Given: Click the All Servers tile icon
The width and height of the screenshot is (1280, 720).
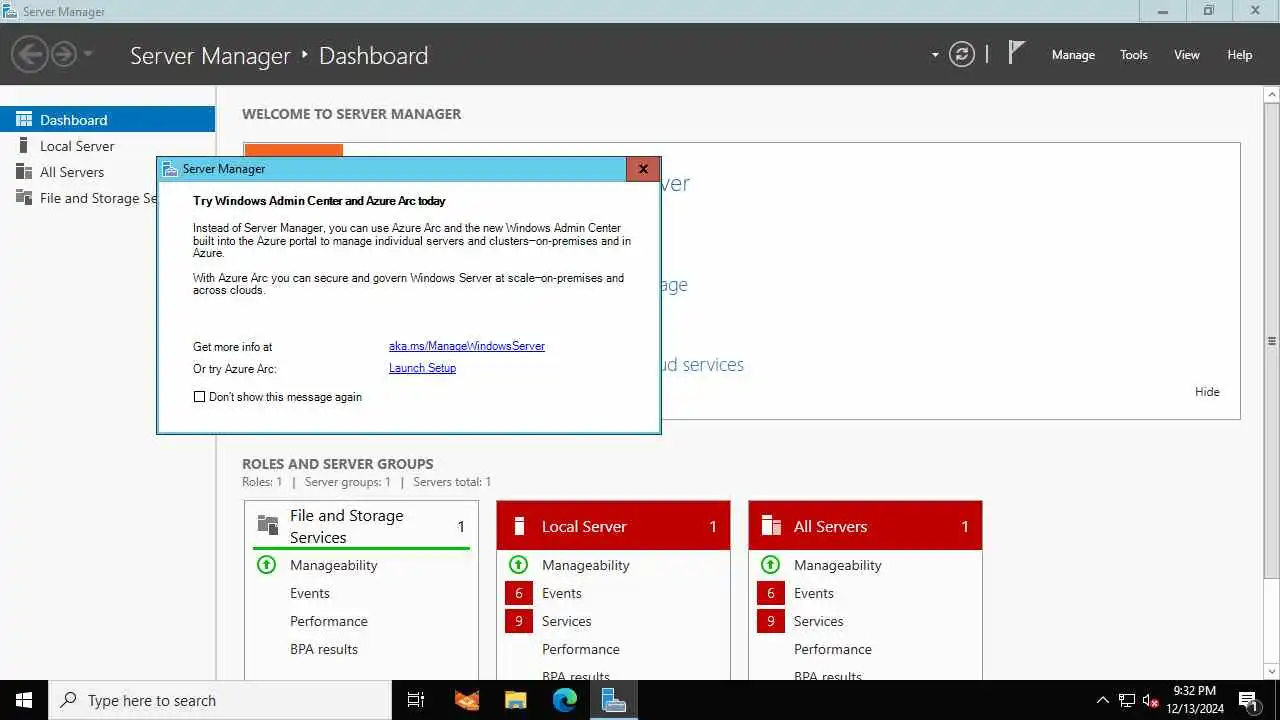Looking at the screenshot, I should pyautogui.click(x=771, y=526).
